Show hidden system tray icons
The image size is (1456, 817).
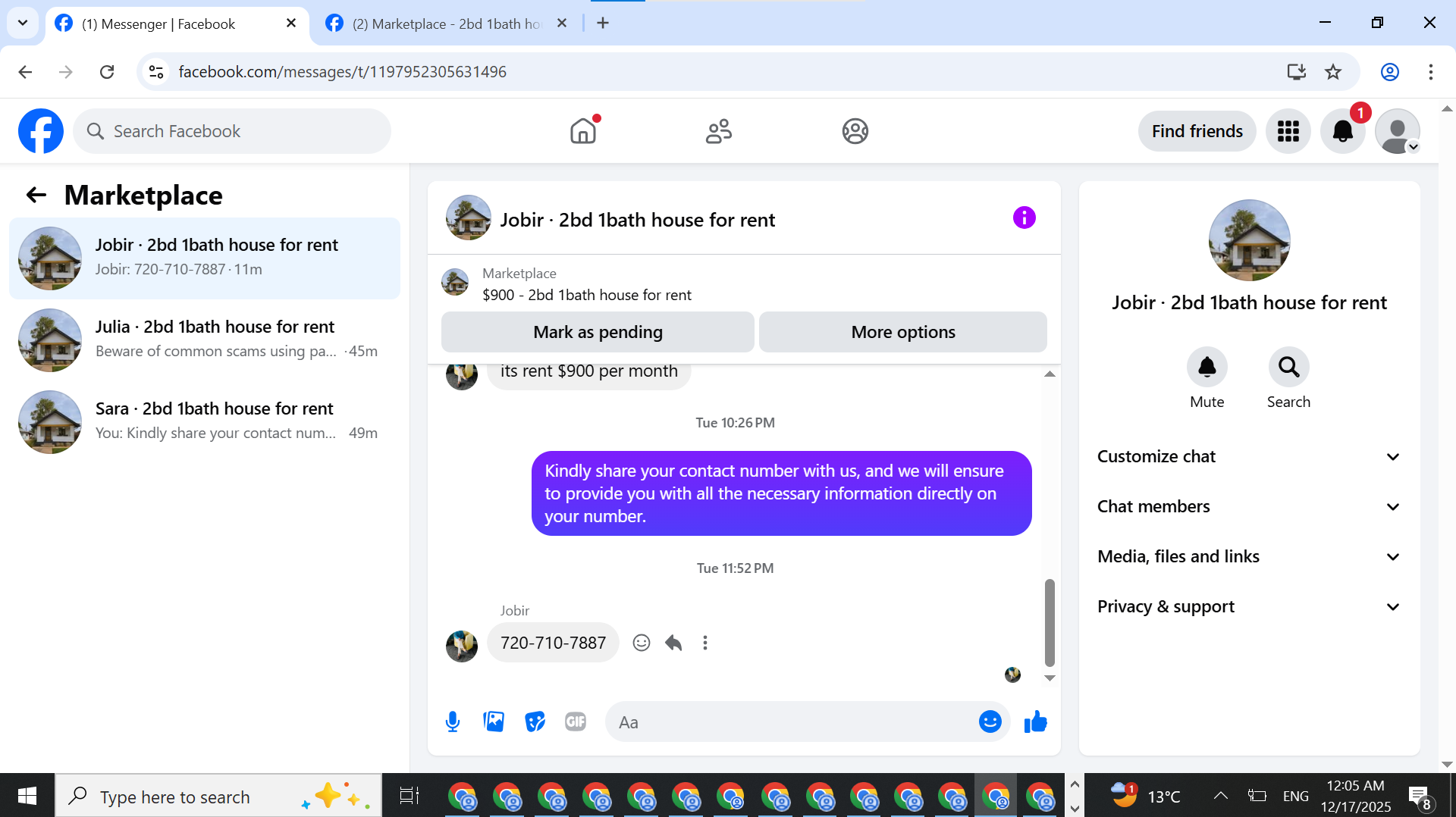[x=1220, y=796]
